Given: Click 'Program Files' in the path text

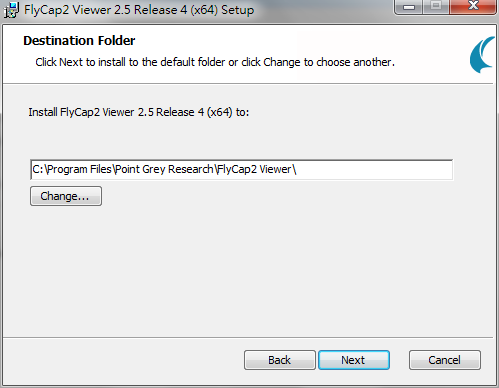Looking at the screenshot, I should [x=79, y=169].
